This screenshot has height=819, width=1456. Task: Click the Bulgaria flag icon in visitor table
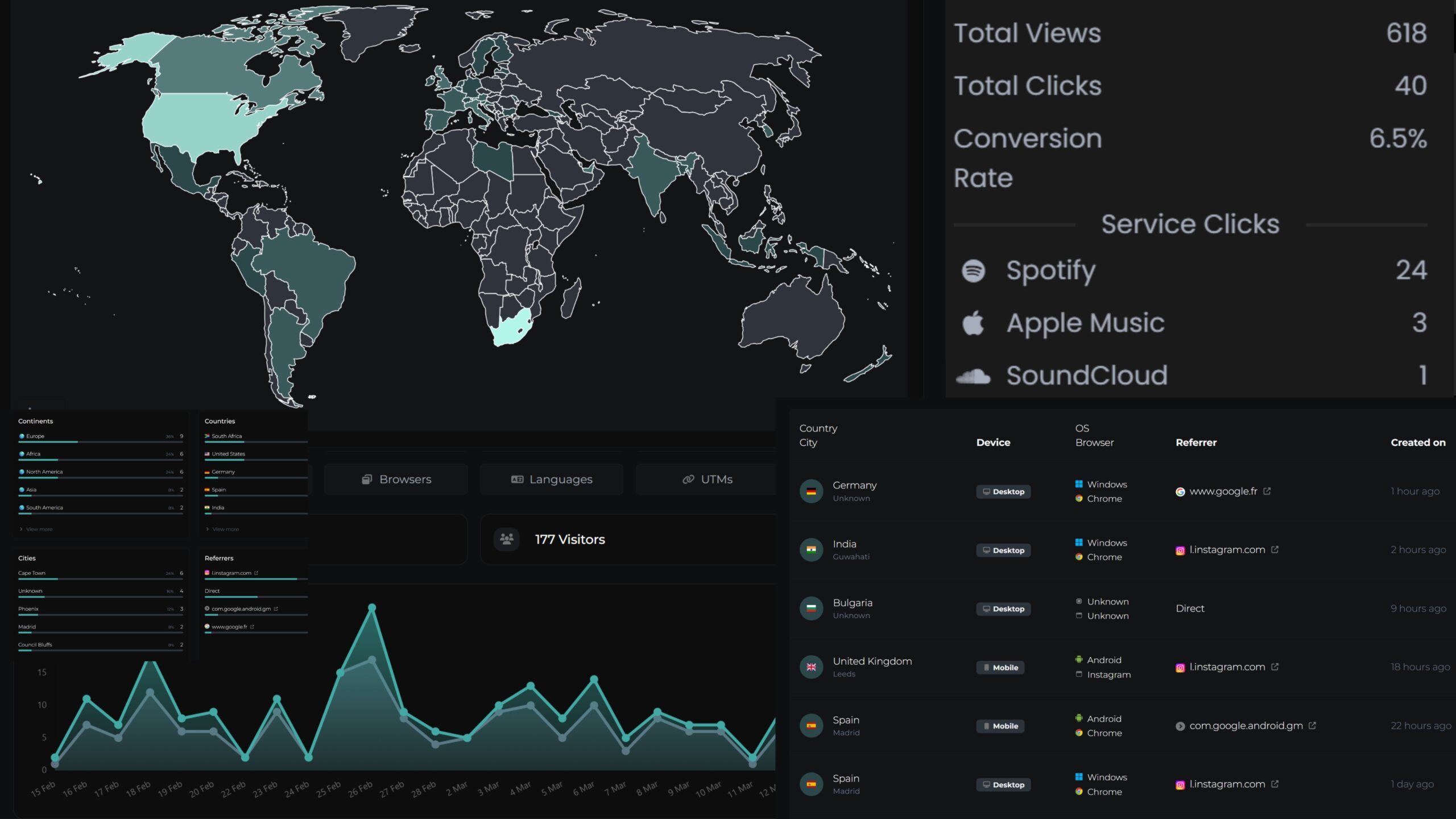tap(811, 609)
